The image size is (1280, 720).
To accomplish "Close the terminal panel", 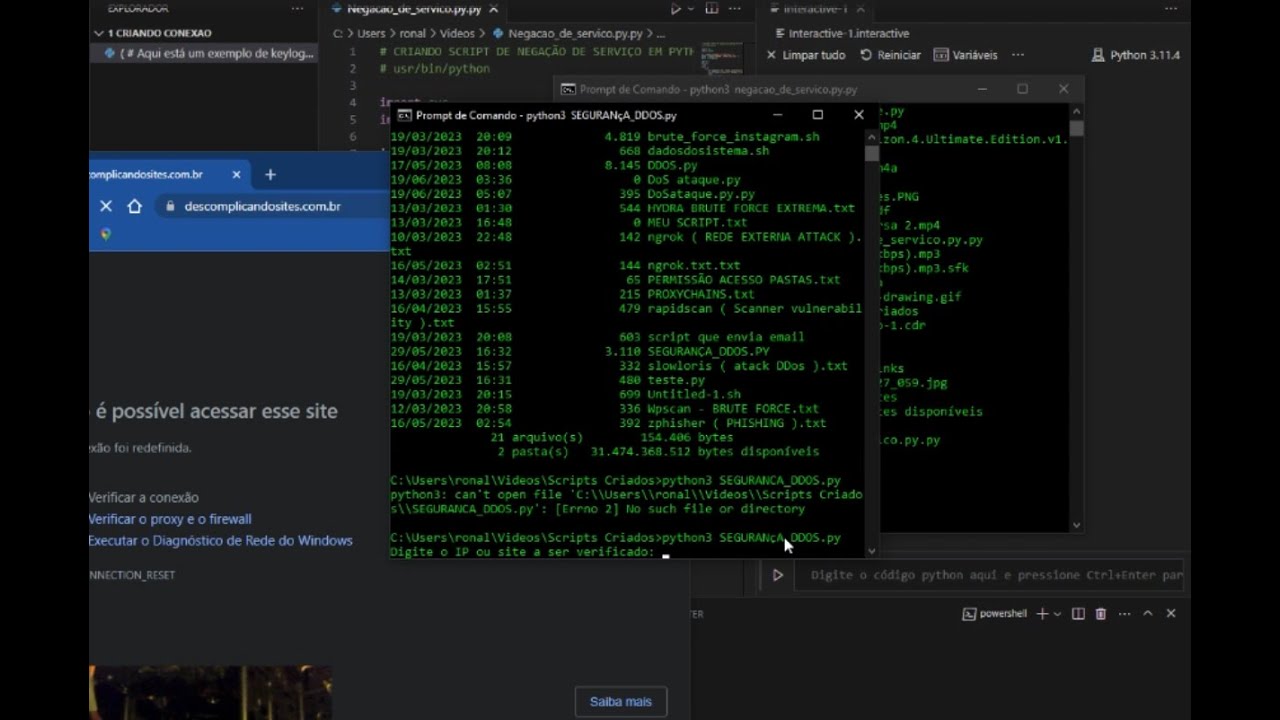I will (x=1171, y=614).
